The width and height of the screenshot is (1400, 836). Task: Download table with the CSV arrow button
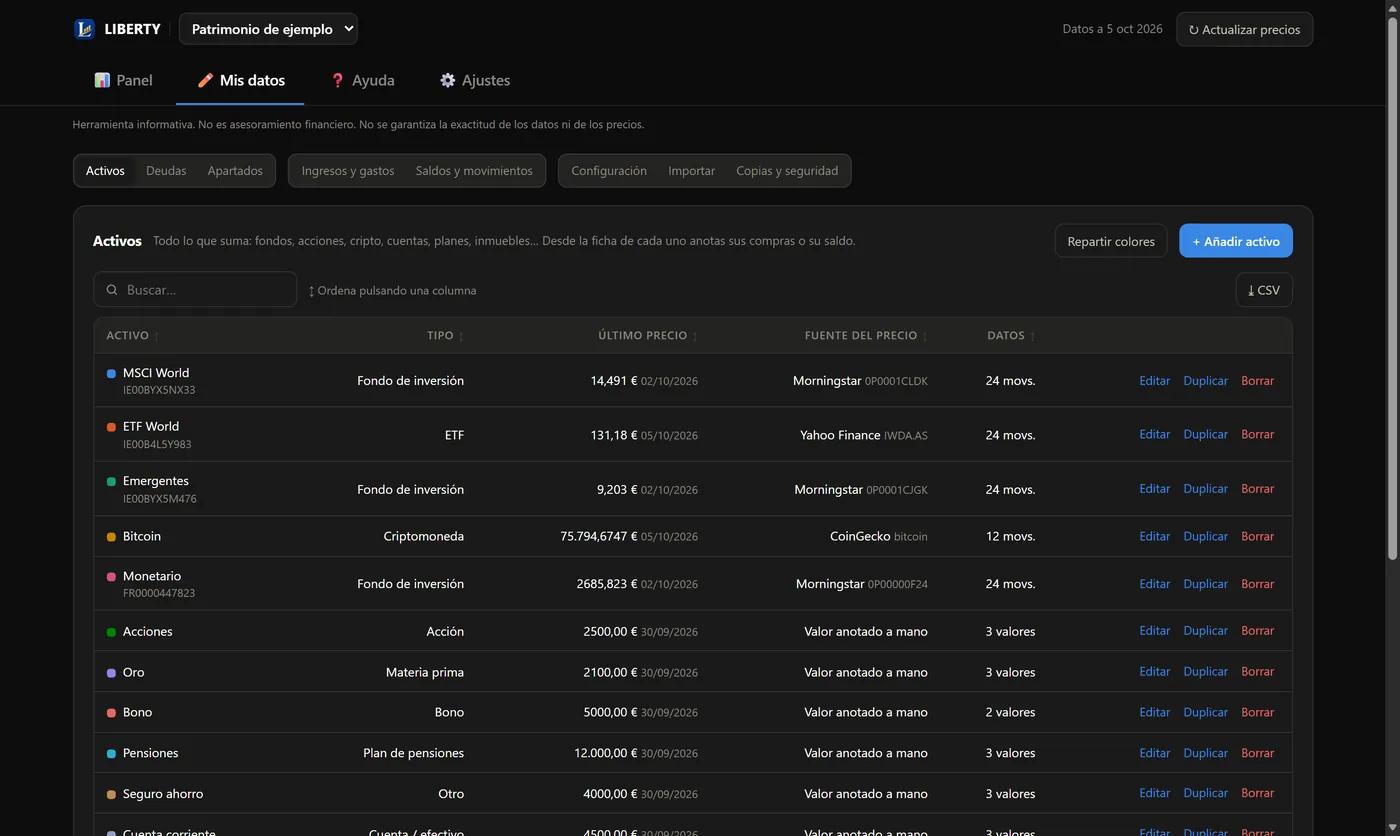1264,290
